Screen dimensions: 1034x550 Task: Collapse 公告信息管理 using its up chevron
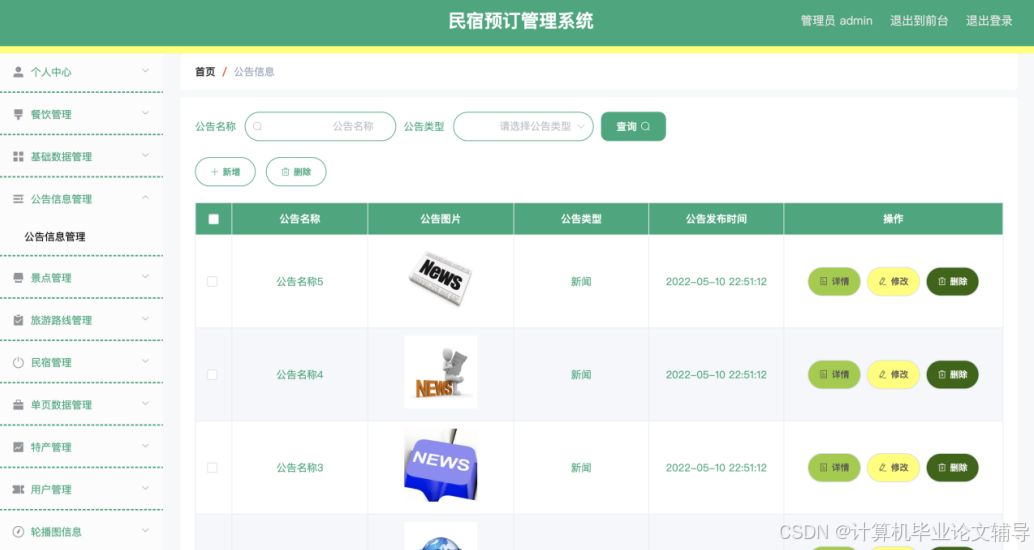click(x=145, y=197)
